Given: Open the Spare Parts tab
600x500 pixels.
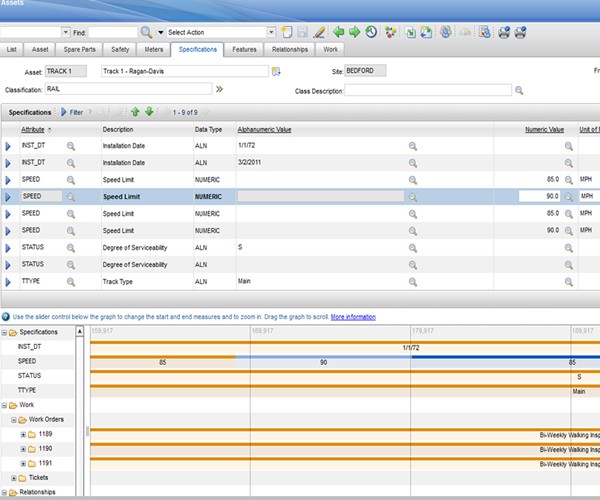Looking at the screenshot, I should click(80, 49).
